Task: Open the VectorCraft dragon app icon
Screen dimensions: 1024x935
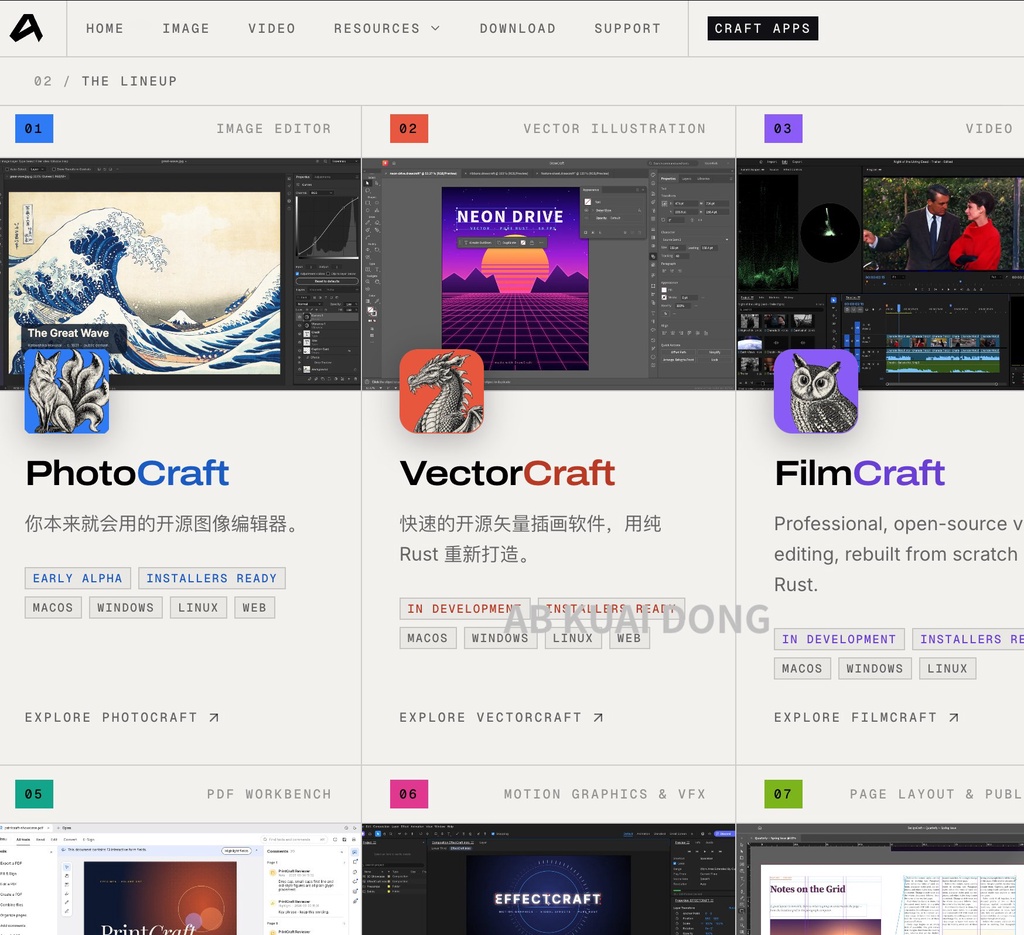Action: pyautogui.click(x=441, y=391)
